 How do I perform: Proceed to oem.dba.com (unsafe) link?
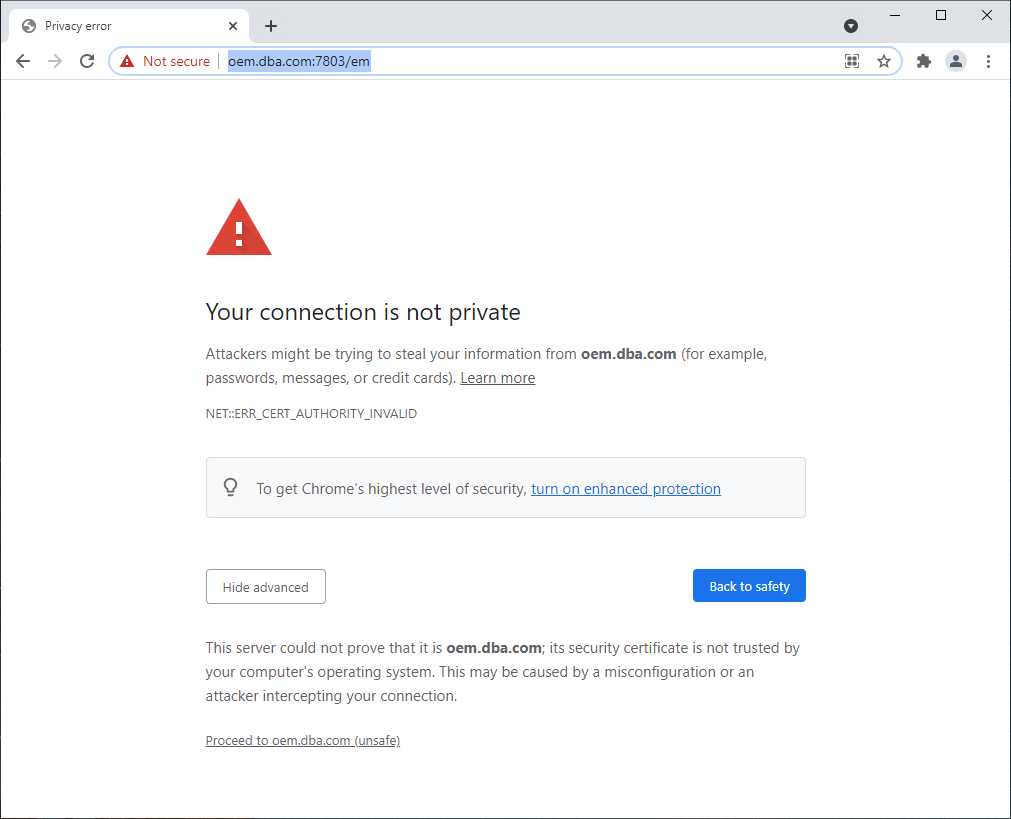(303, 740)
